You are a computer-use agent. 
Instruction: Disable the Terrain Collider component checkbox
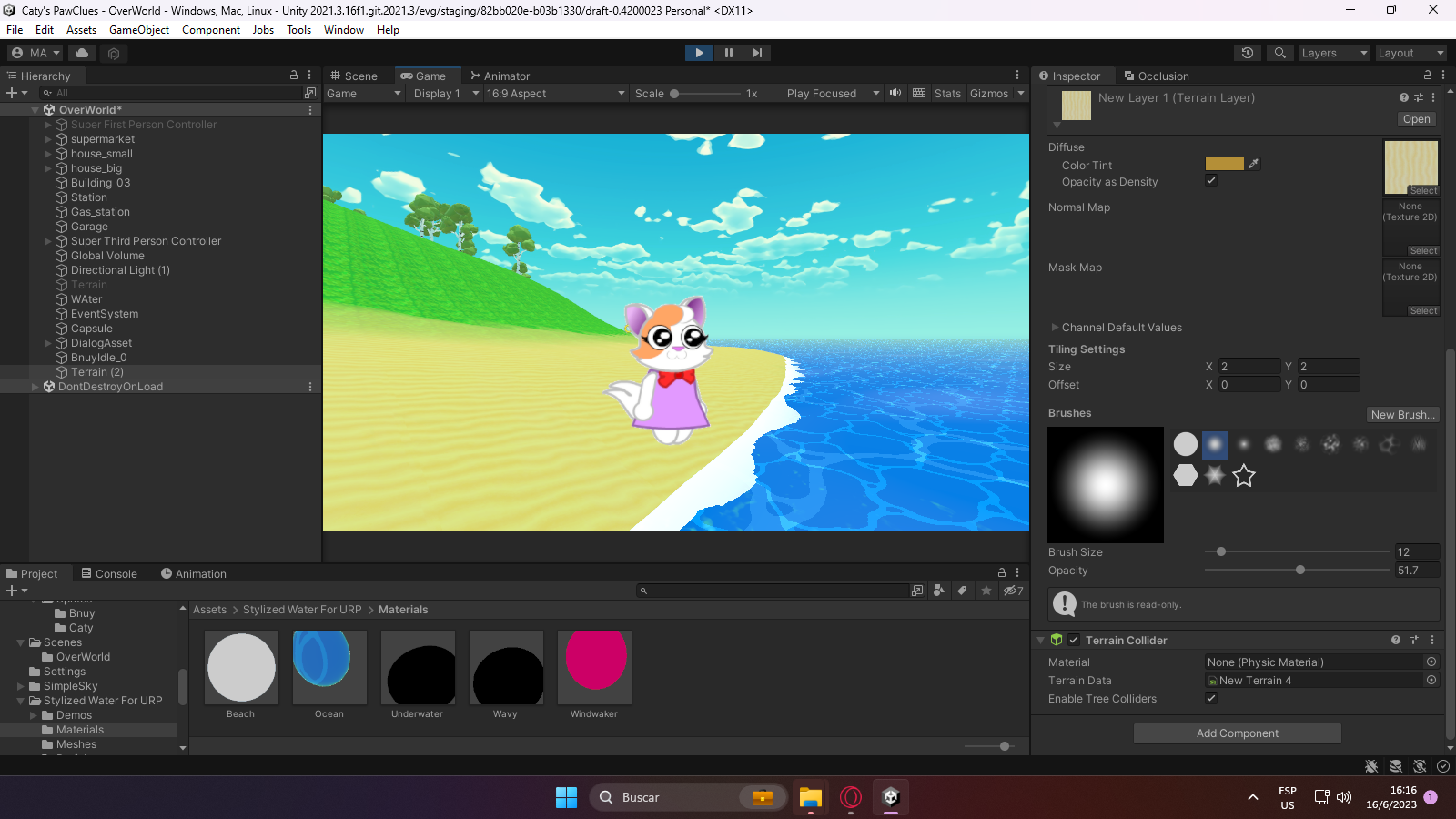coord(1074,640)
